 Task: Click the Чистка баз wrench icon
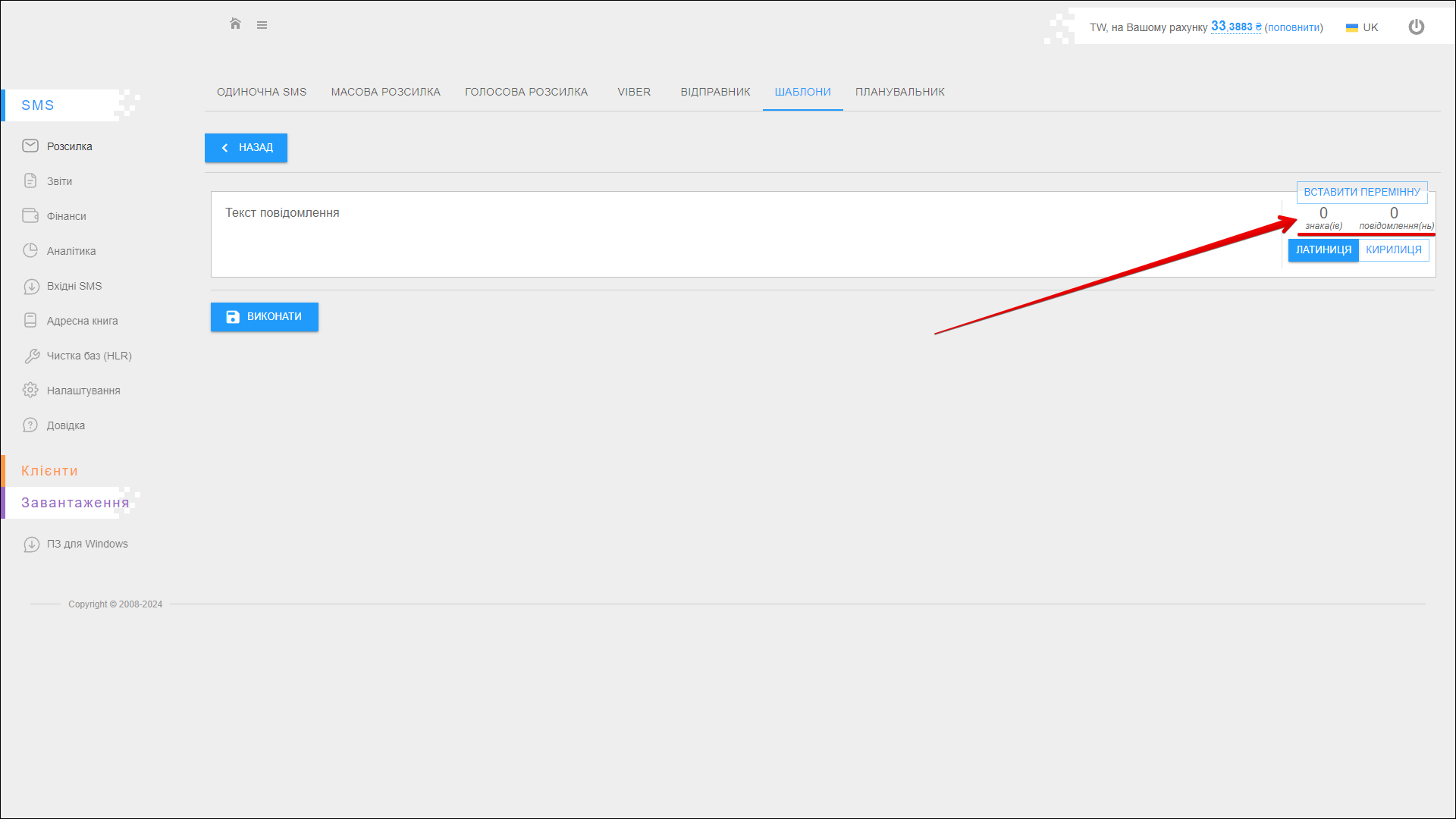tap(31, 356)
